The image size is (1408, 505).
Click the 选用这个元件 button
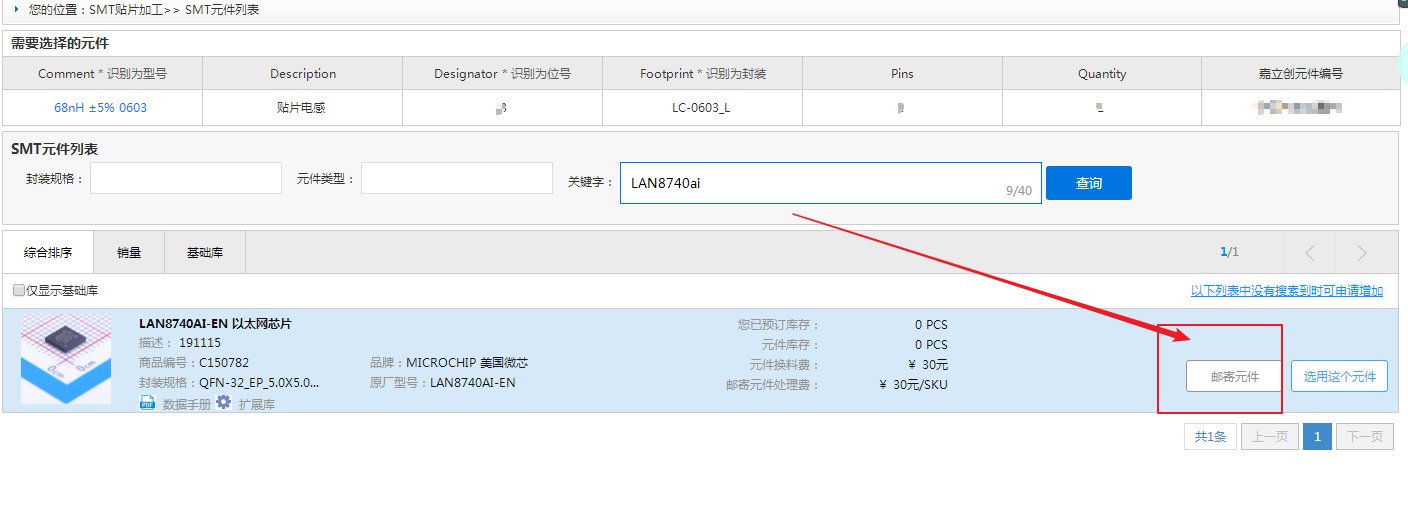pyautogui.click(x=1339, y=377)
